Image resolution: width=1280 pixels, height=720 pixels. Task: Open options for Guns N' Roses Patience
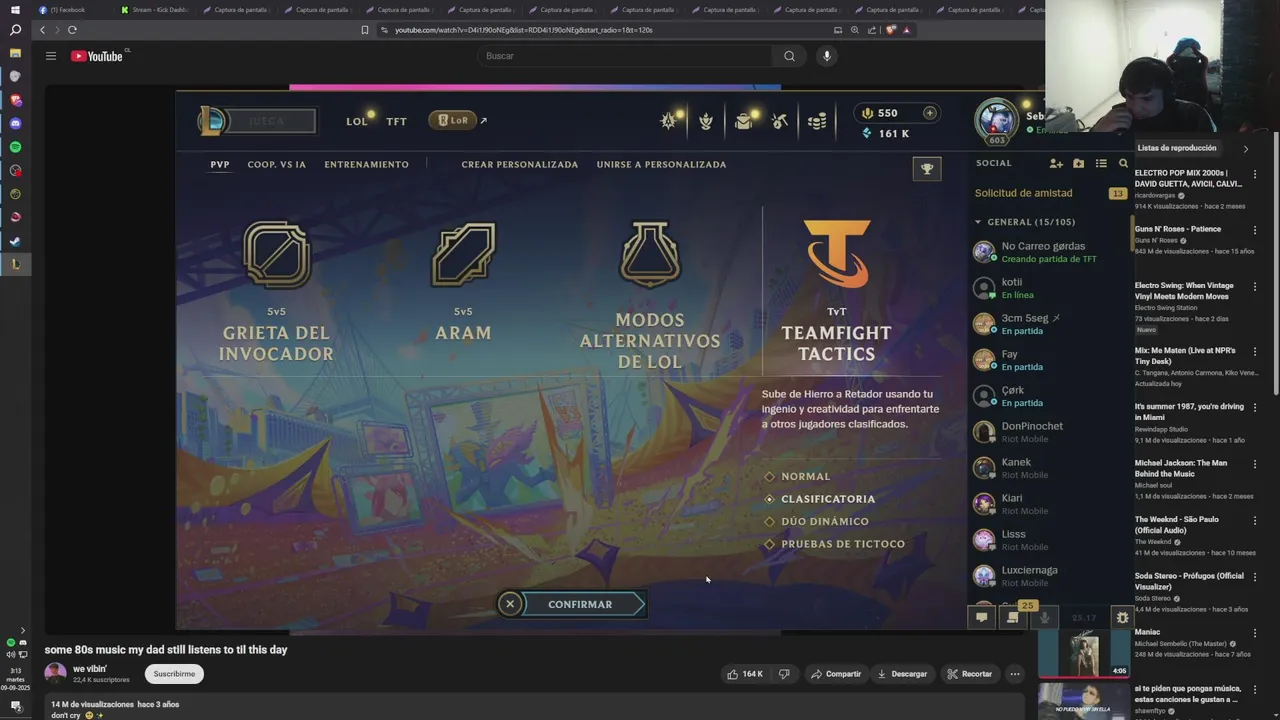point(1255,230)
